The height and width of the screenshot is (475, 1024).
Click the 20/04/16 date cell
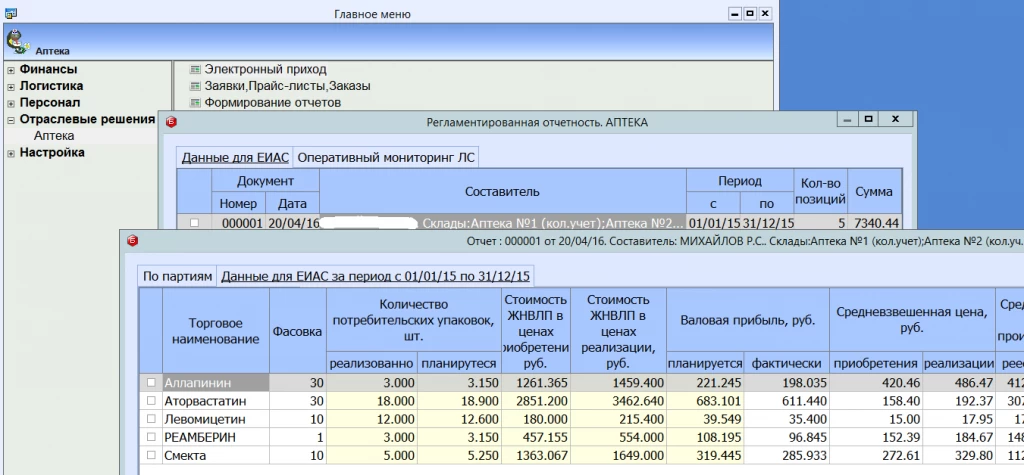click(293, 223)
